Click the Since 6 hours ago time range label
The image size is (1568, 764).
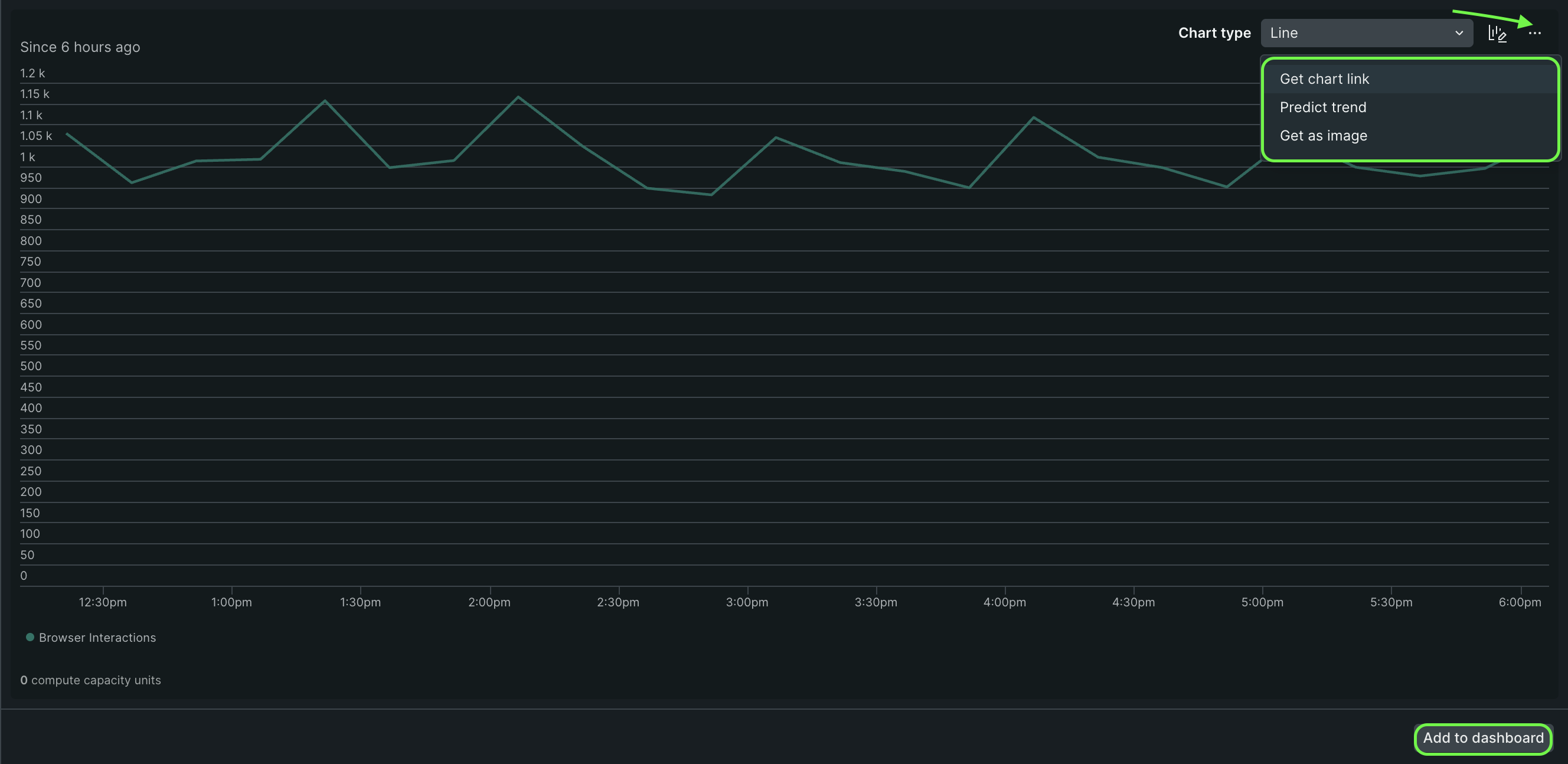[x=80, y=47]
